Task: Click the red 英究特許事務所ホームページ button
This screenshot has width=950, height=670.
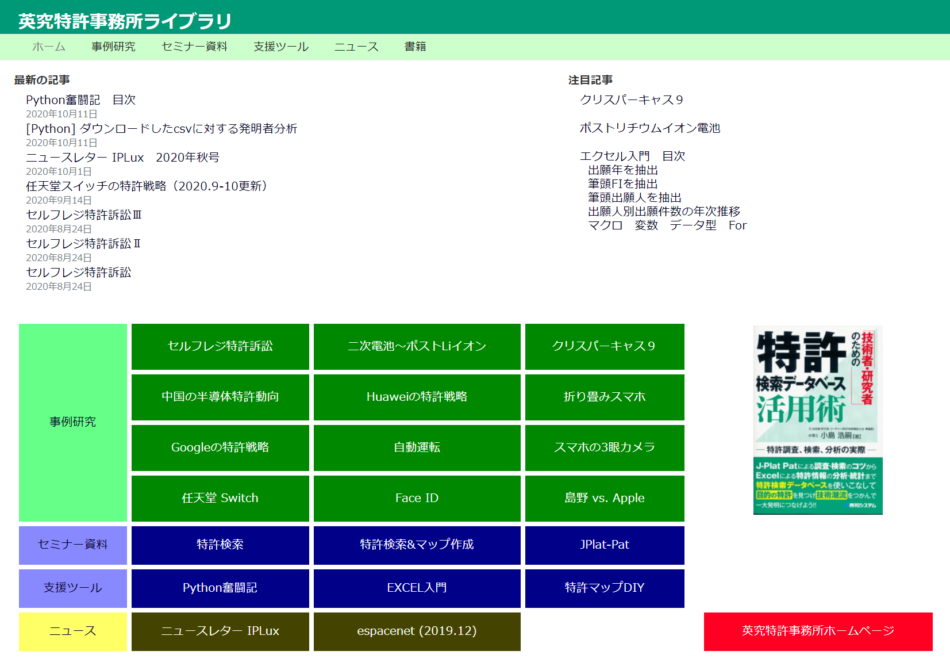Action: [x=818, y=631]
